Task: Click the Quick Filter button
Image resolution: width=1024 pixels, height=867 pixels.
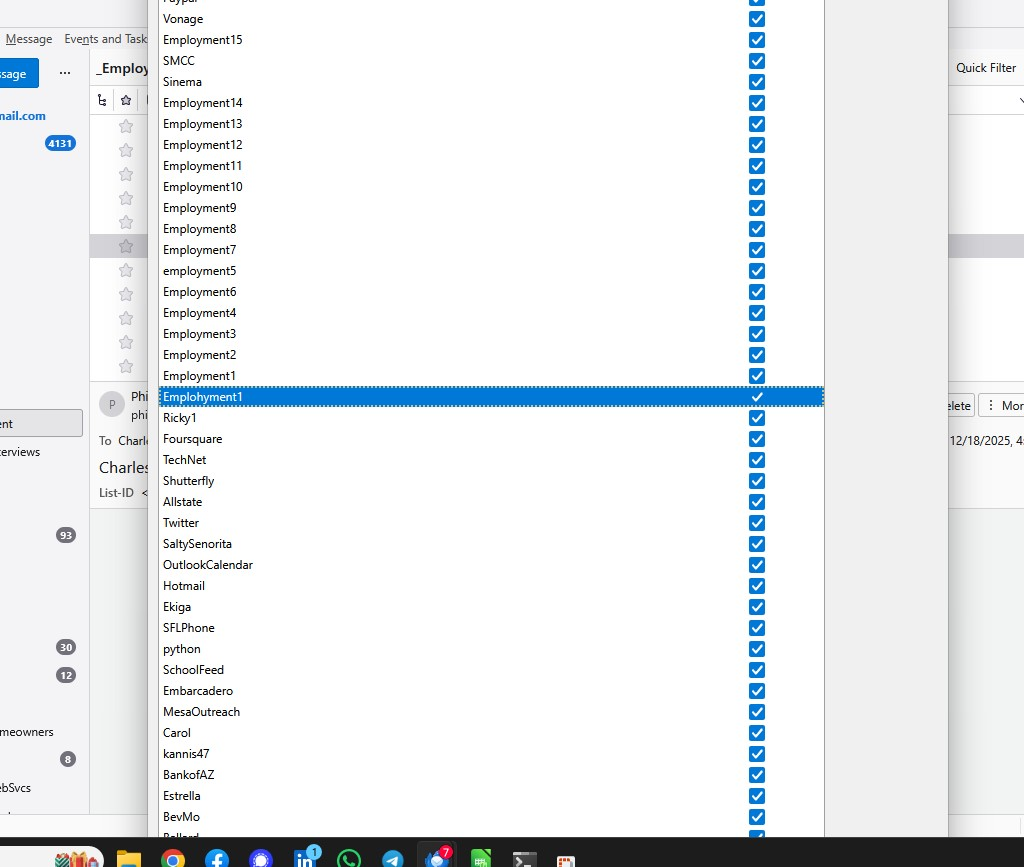Action: [985, 68]
